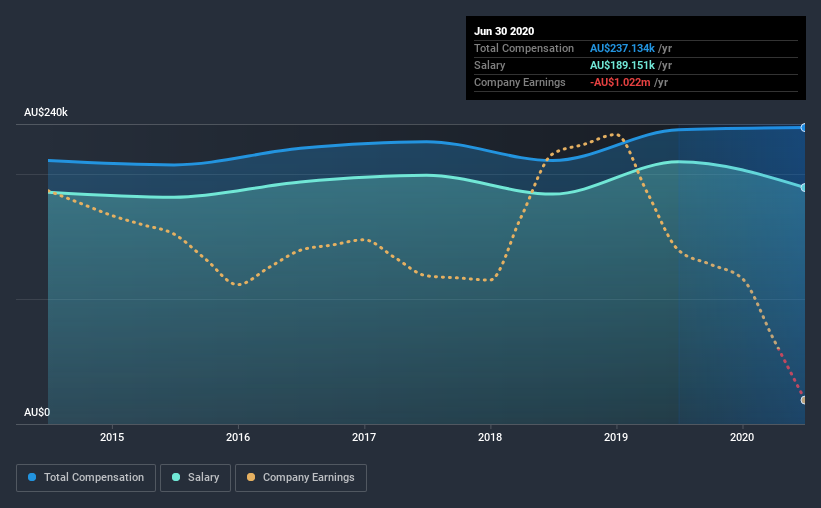Click the 2019 x-axis label
821x508 pixels.
point(616,437)
